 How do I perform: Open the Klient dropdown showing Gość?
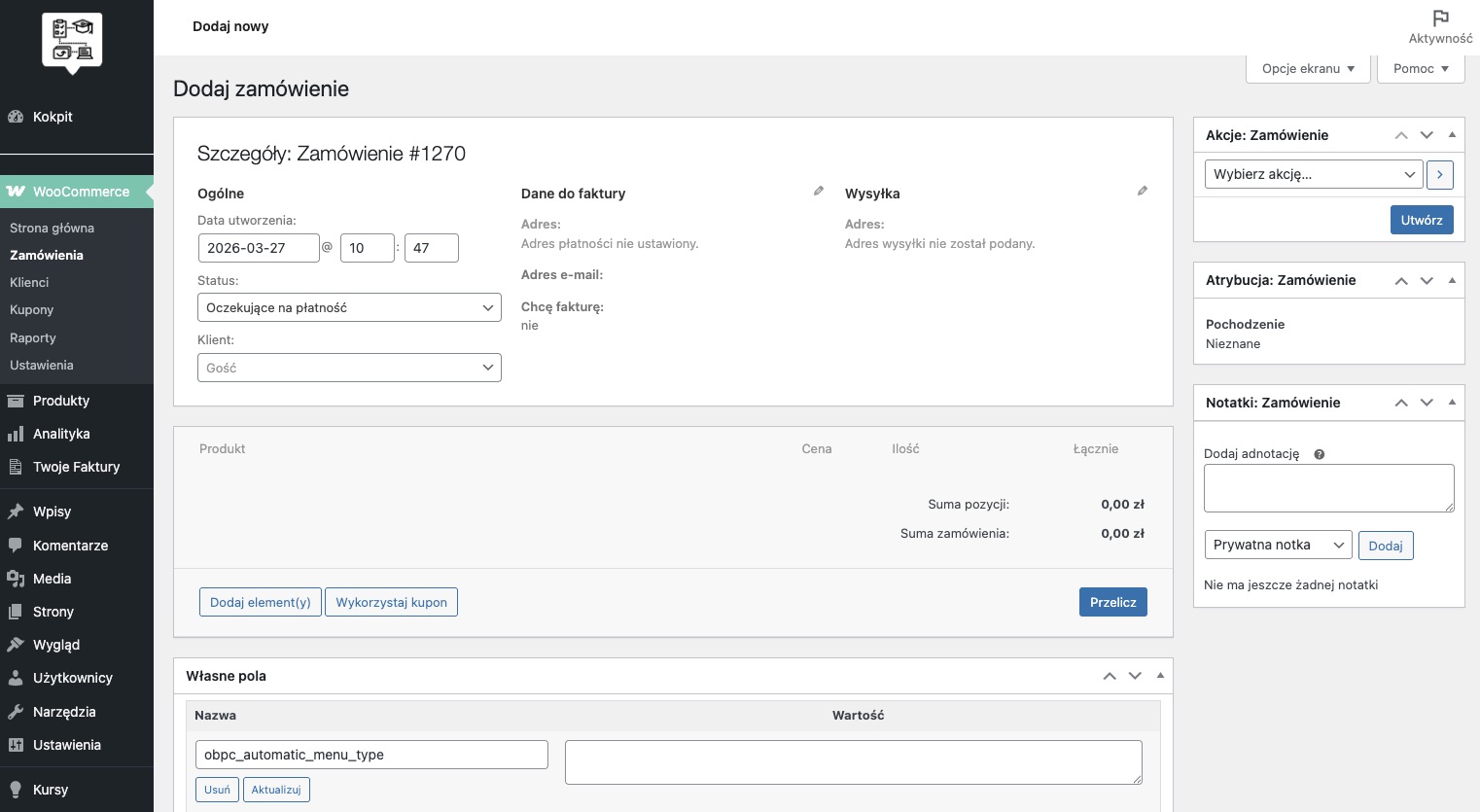(x=349, y=368)
